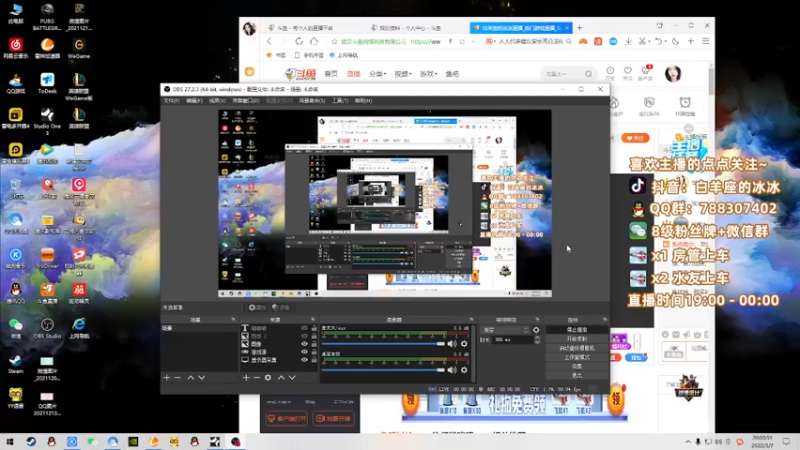Click 开始录制 Start Recording button
This screenshot has width=800, height=450.
[x=577, y=339]
